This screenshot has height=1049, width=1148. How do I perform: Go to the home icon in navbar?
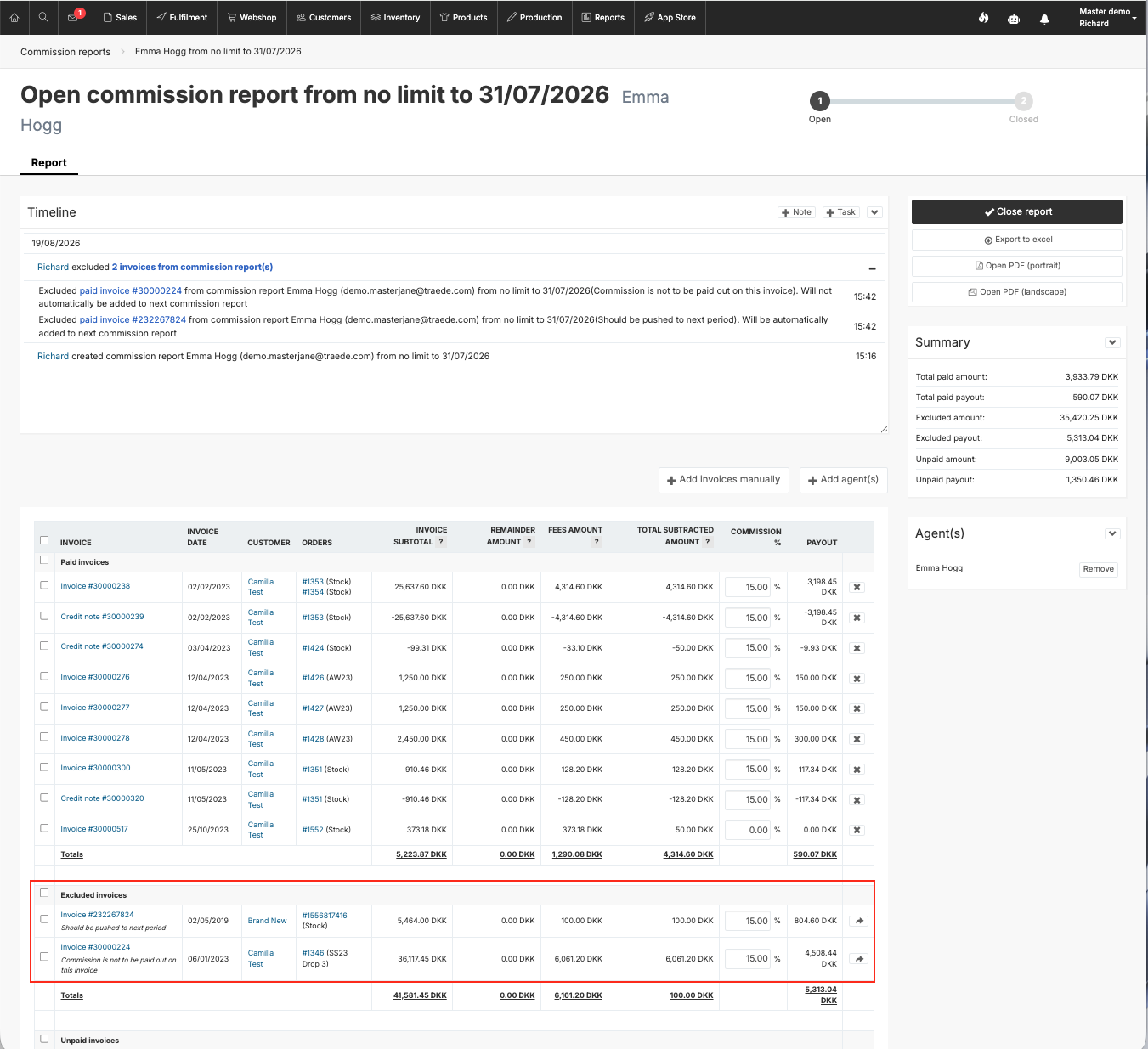(14, 17)
